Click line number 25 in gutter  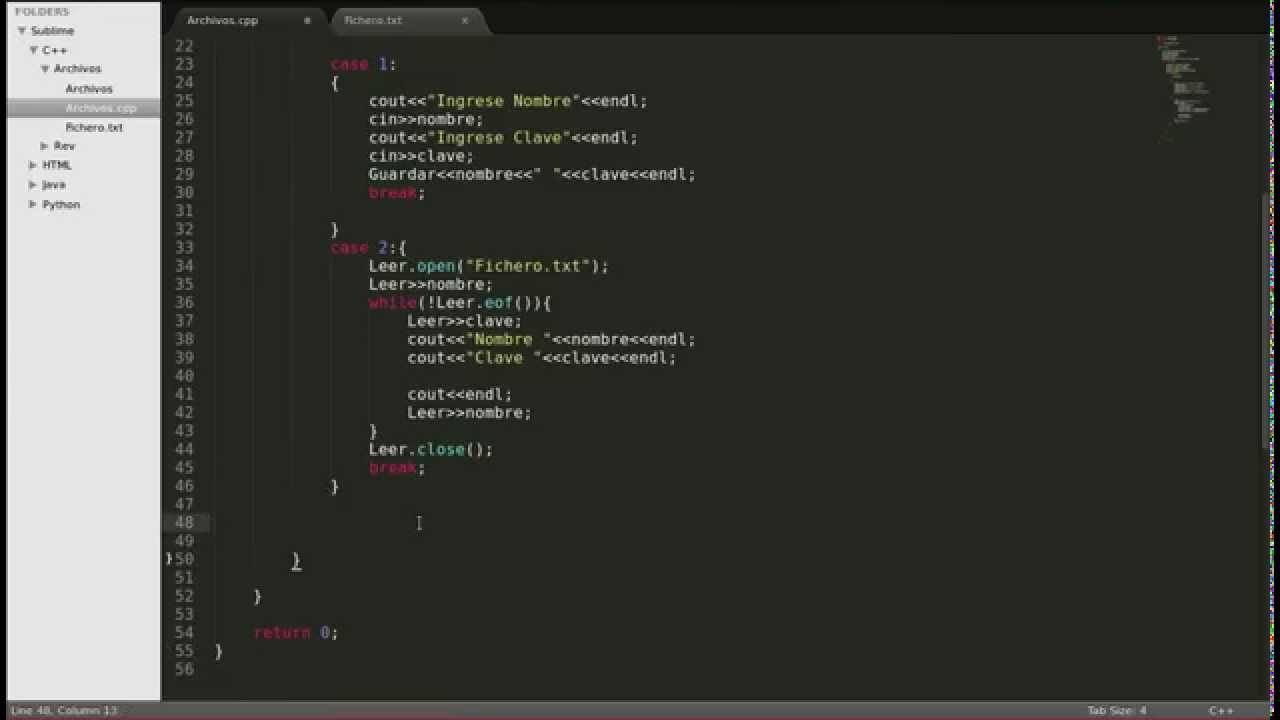coord(184,101)
